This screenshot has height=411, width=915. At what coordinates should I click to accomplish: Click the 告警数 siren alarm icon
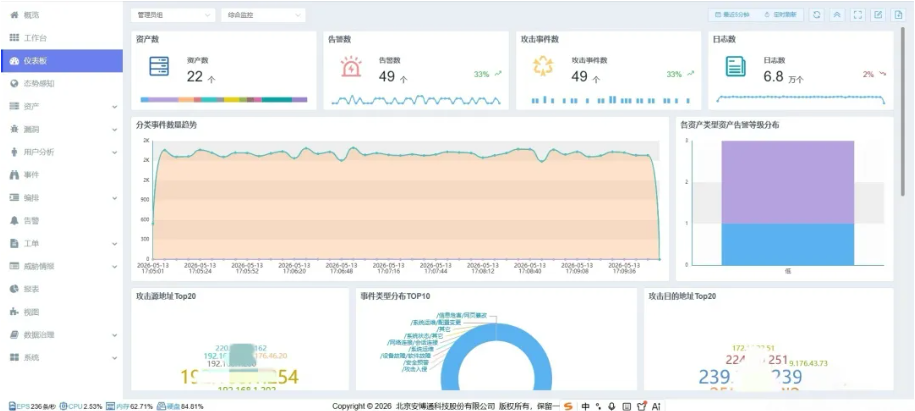351,67
